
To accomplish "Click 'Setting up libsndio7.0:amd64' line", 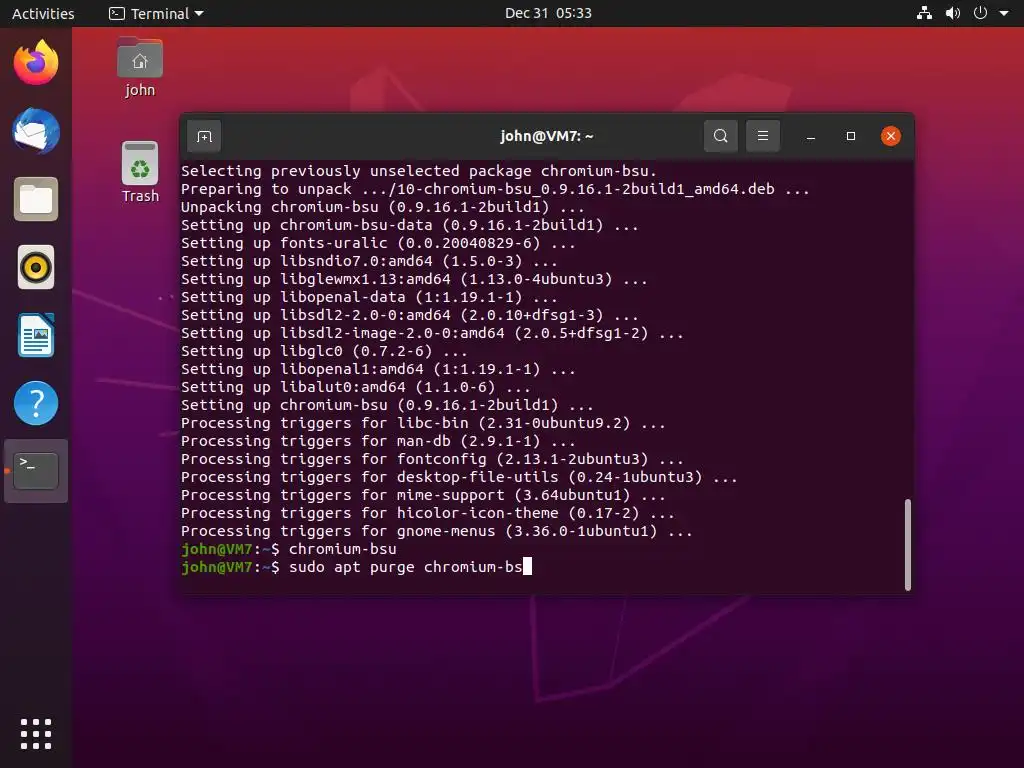I will (369, 261).
